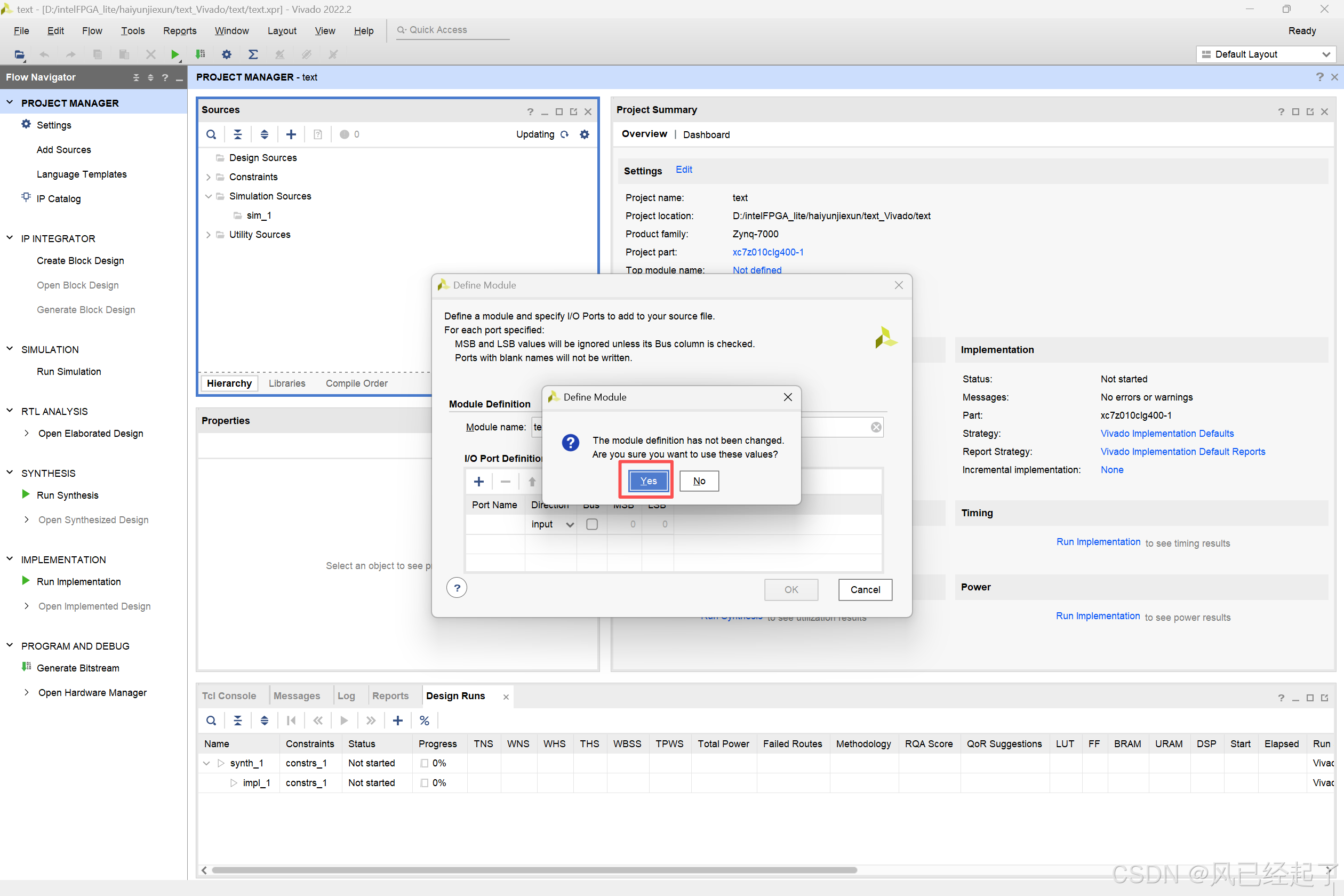Switch to the Dashboard view in Project Summary

[706, 135]
